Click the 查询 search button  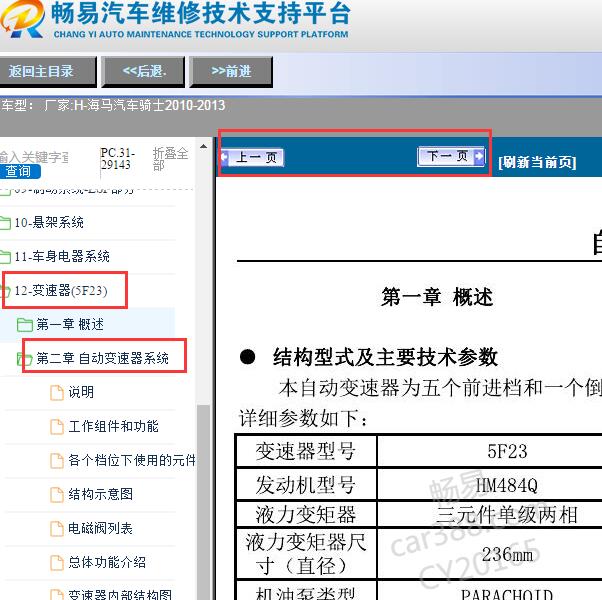pos(19,171)
